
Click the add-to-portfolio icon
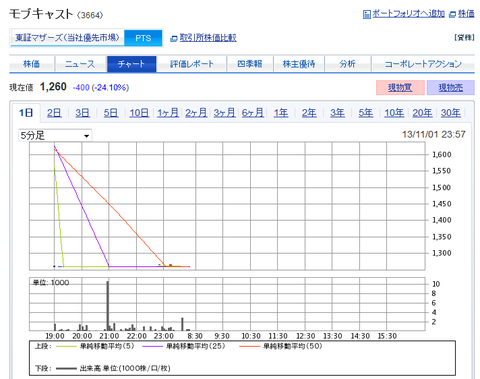tap(367, 14)
